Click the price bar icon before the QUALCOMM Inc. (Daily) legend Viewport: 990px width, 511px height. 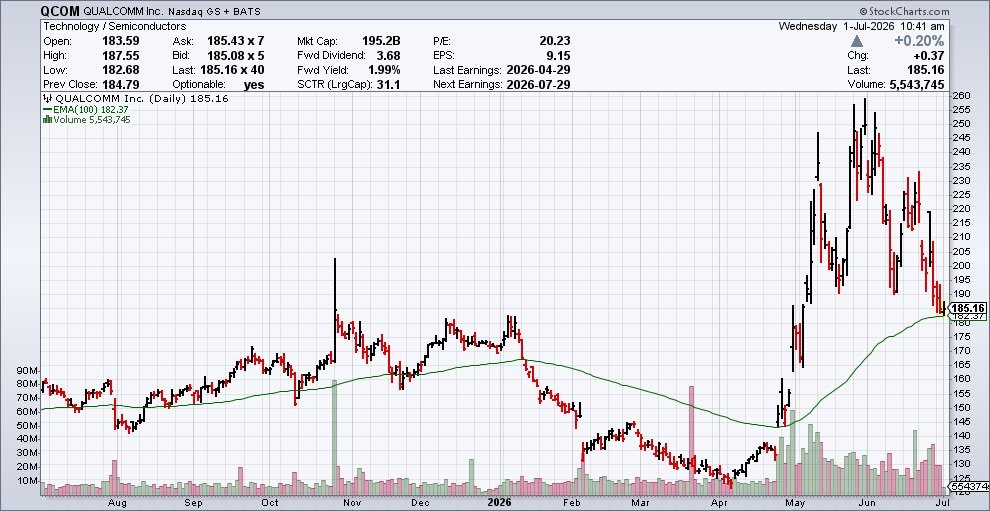(47, 99)
